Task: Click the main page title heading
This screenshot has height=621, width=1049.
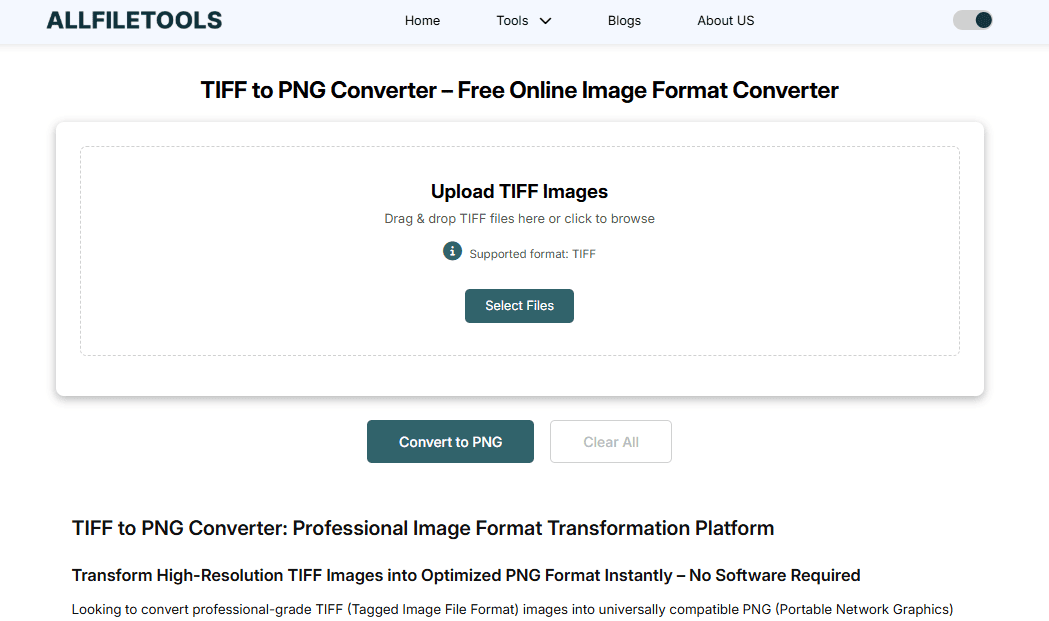Action: 519,90
